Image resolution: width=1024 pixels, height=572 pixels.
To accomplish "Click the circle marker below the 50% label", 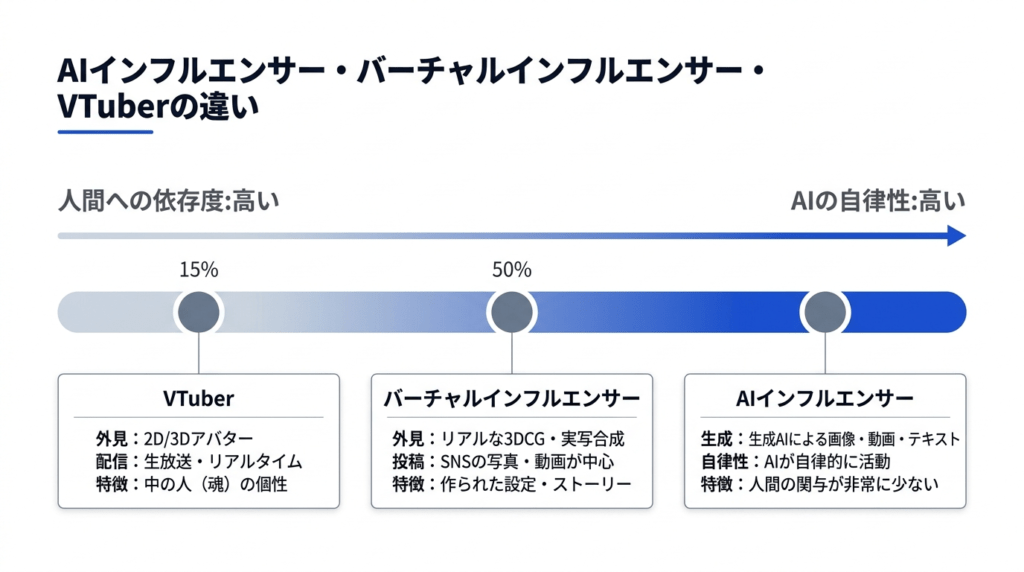I will pyautogui.click(x=511, y=312).
